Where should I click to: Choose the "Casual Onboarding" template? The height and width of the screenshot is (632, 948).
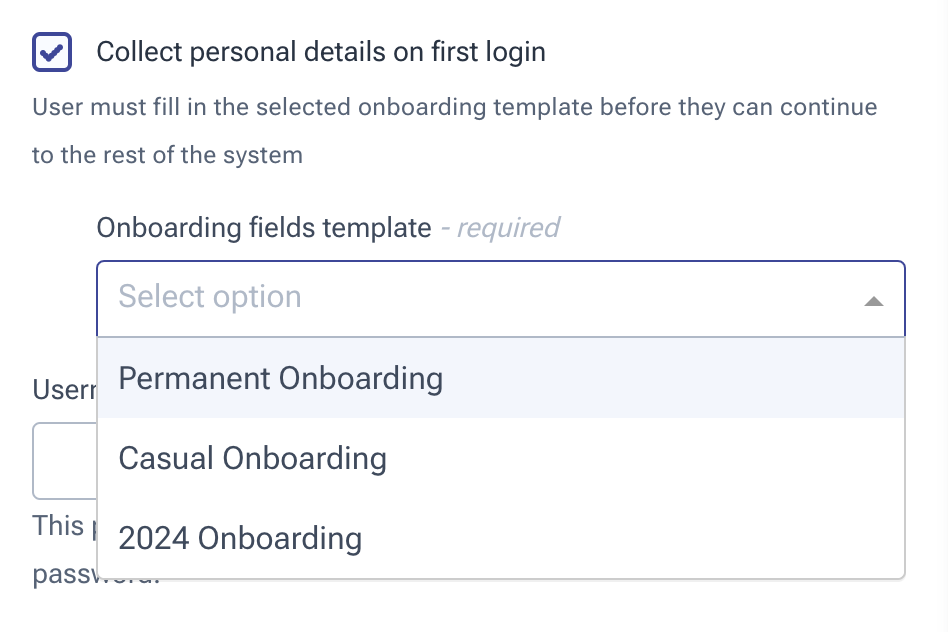coord(251,458)
